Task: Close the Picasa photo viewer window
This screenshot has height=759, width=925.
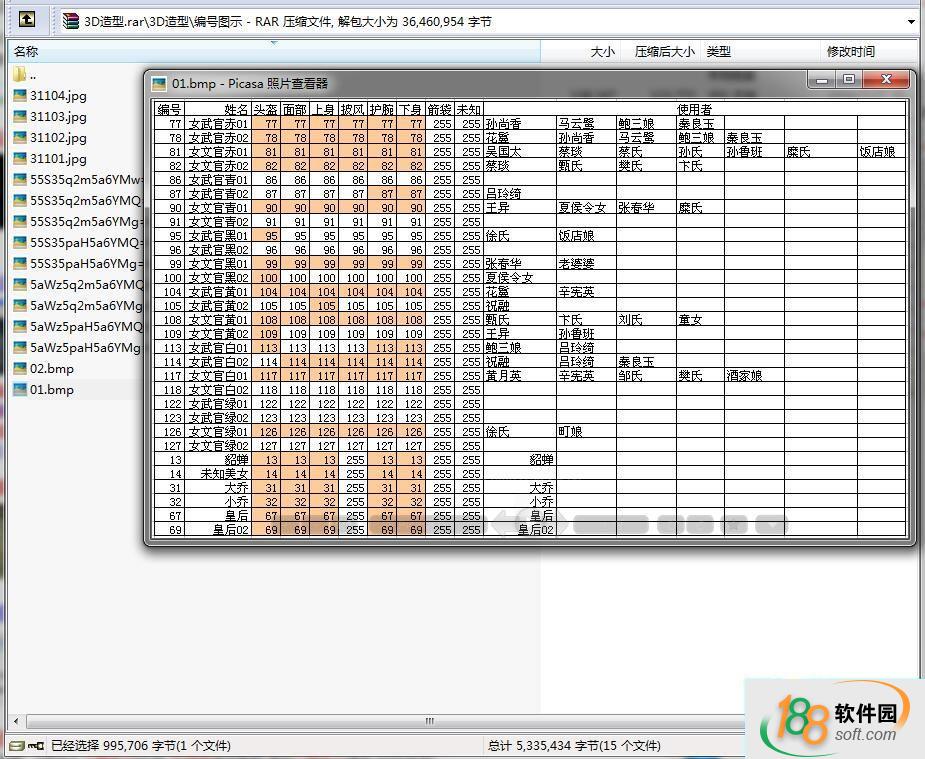Action: coord(886,80)
